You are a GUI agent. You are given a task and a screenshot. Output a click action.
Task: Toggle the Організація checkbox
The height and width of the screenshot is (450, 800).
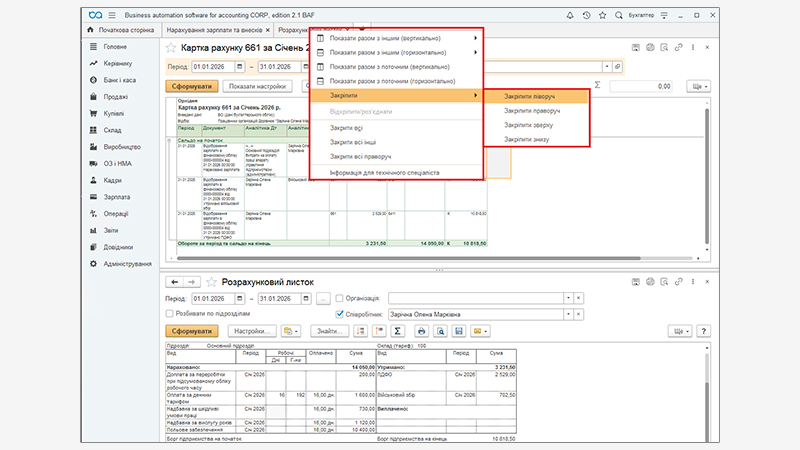pyautogui.click(x=340, y=298)
